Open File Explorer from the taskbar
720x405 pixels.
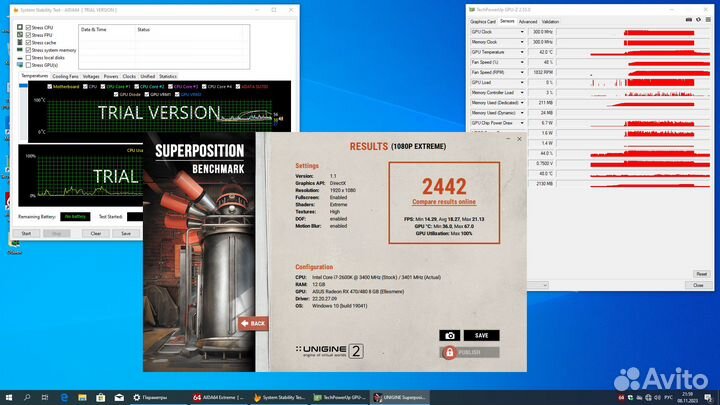coord(82,398)
